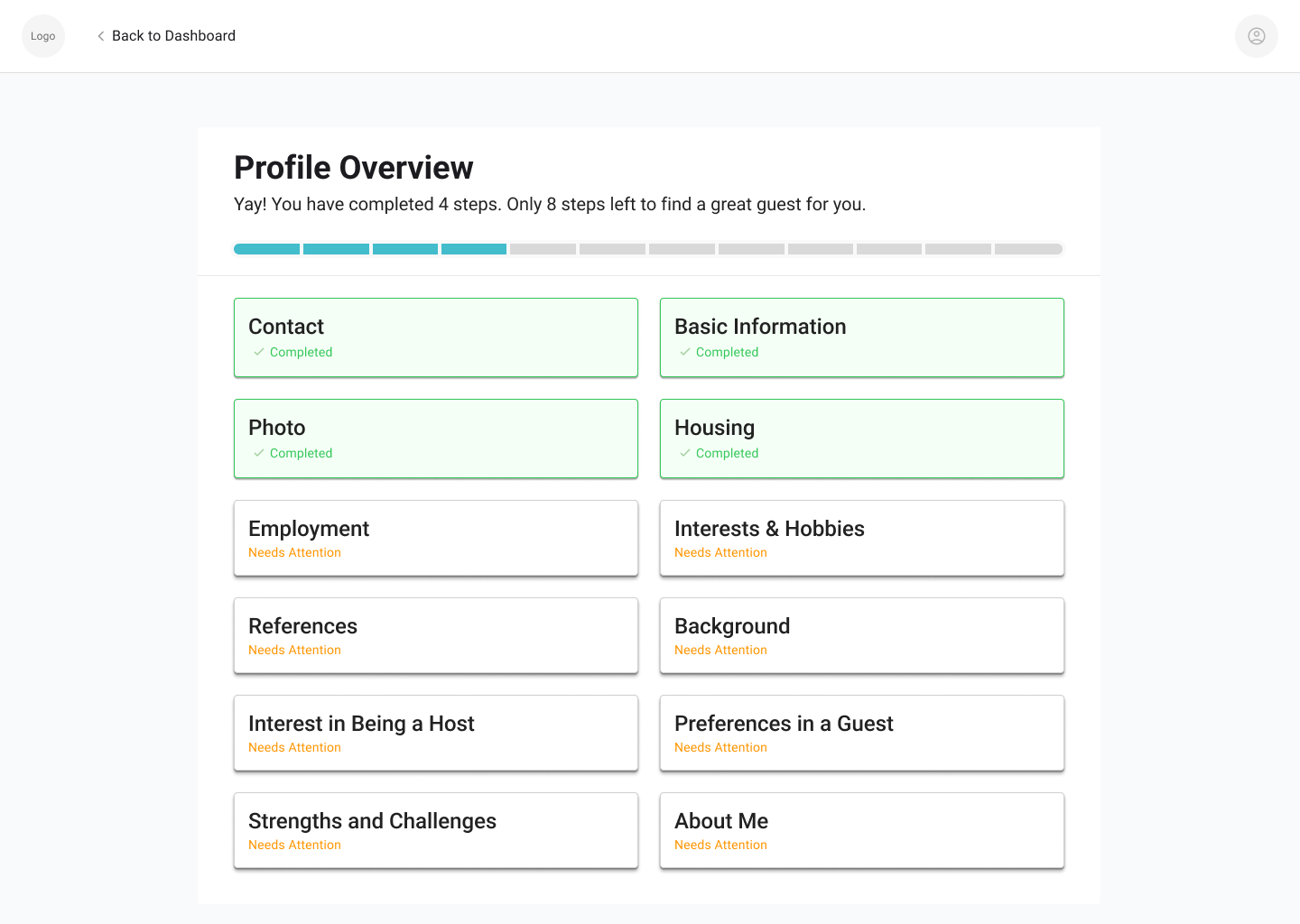1300x924 pixels.
Task: Click the last gray progress bar segment
Action: click(x=1029, y=249)
